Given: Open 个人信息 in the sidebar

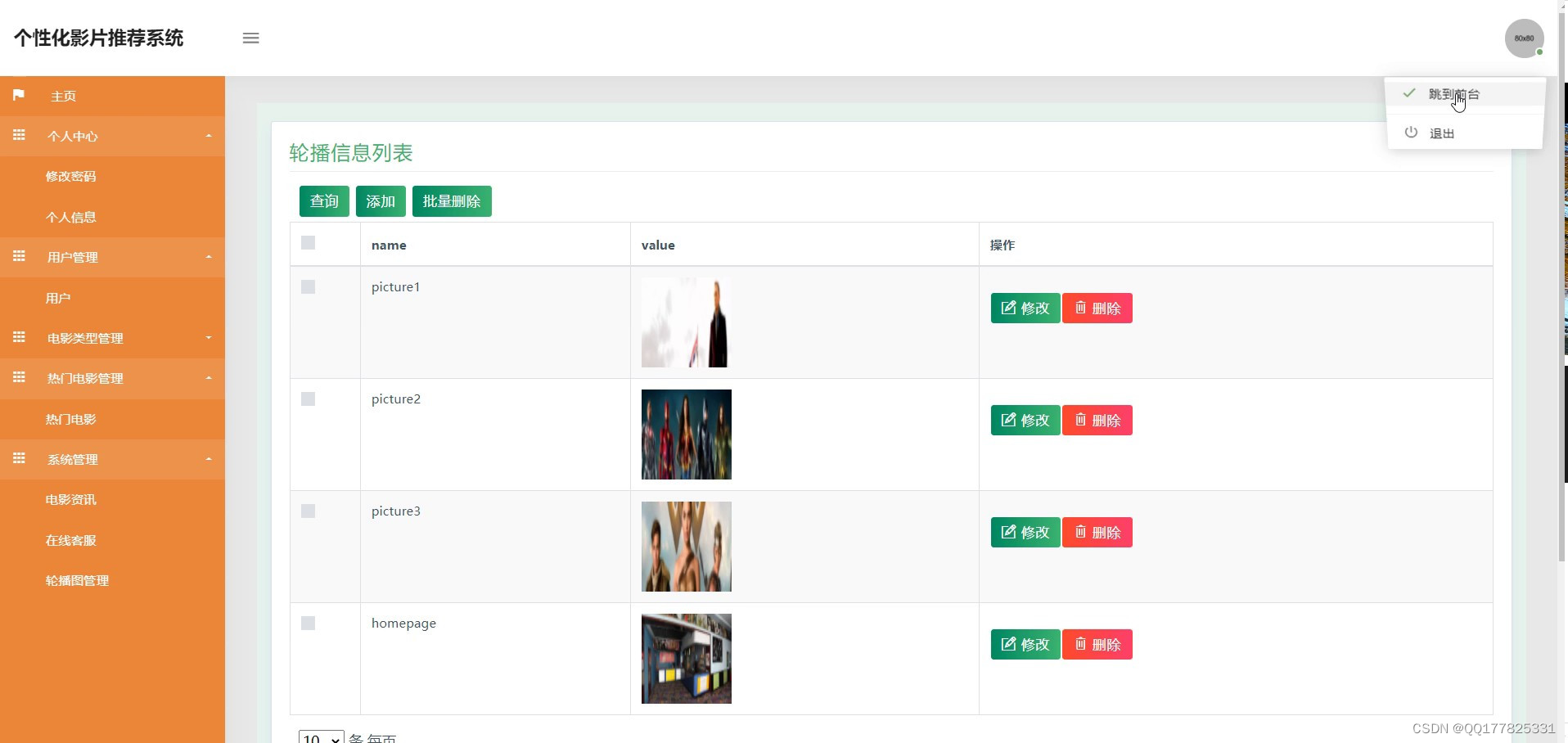Looking at the screenshot, I should (71, 218).
